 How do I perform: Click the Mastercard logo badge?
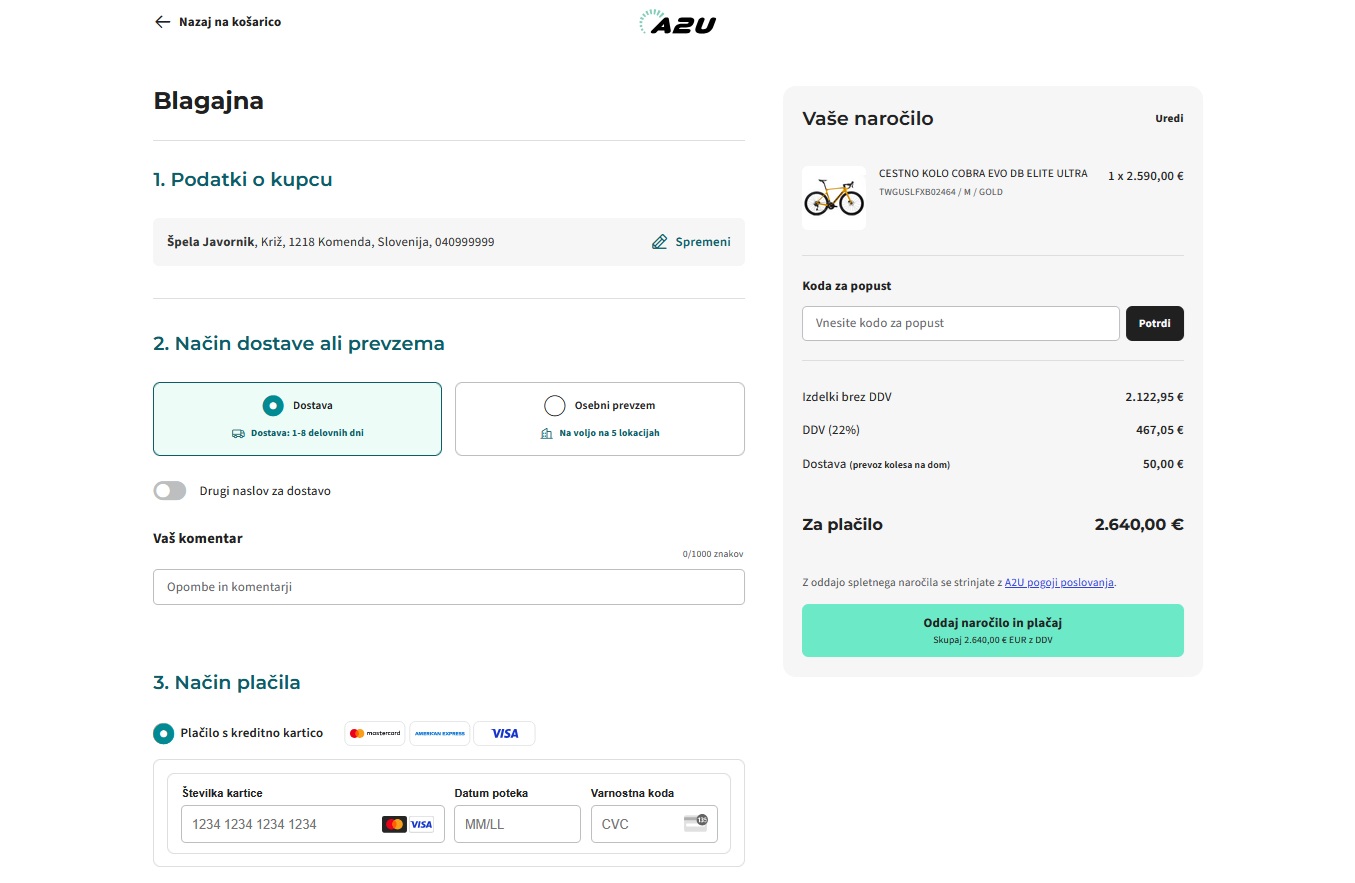[375, 733]
